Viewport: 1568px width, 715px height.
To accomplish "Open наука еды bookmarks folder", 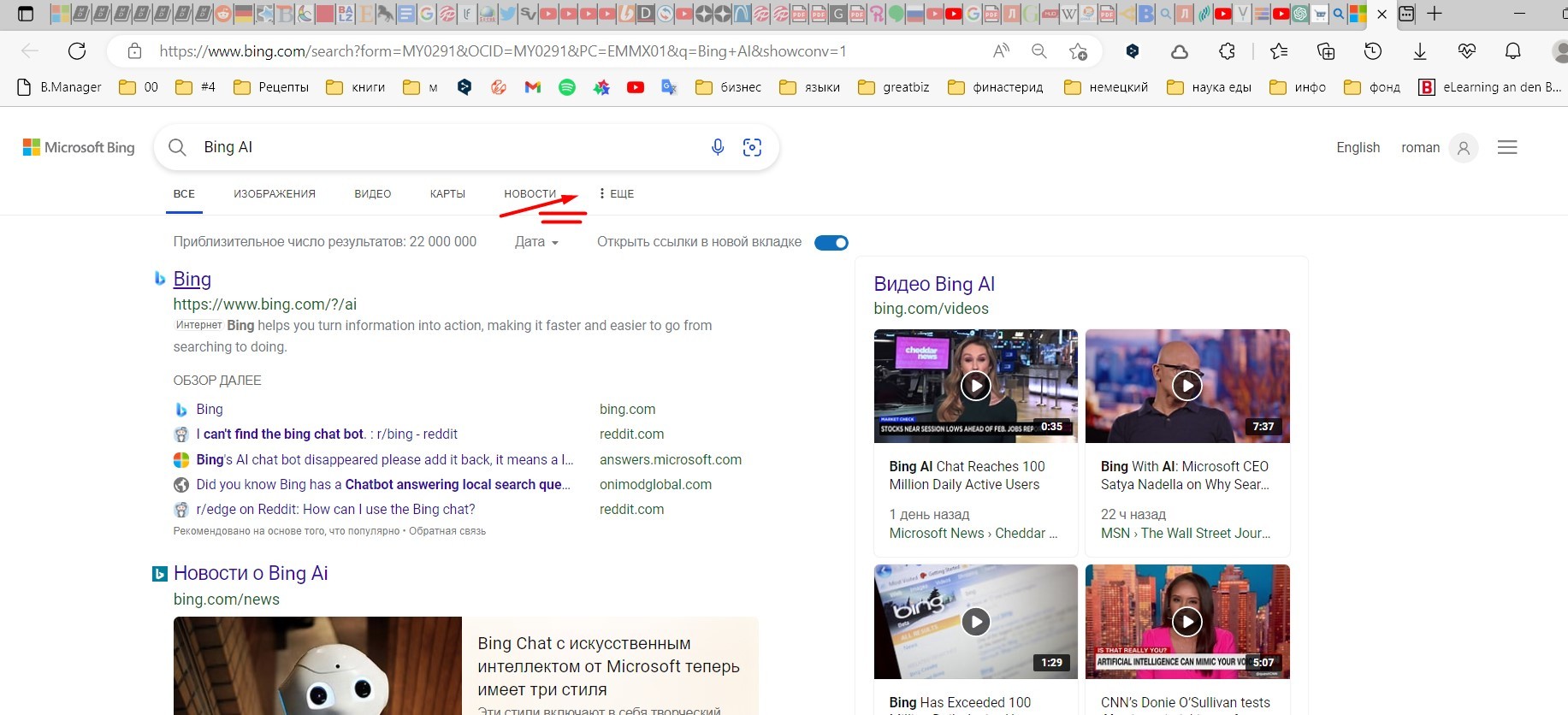I will click(1209, 87).
